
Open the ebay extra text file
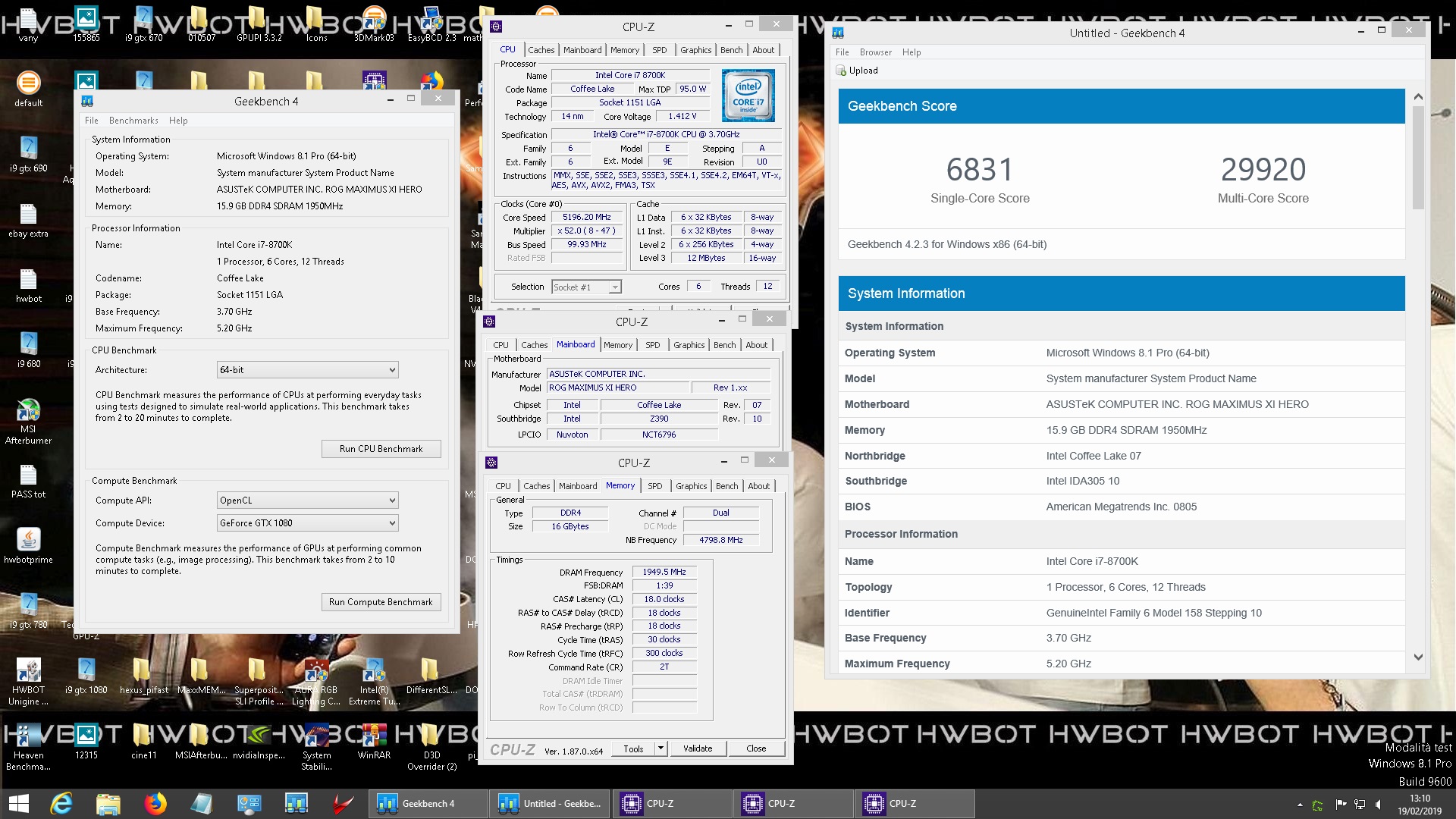28,219
